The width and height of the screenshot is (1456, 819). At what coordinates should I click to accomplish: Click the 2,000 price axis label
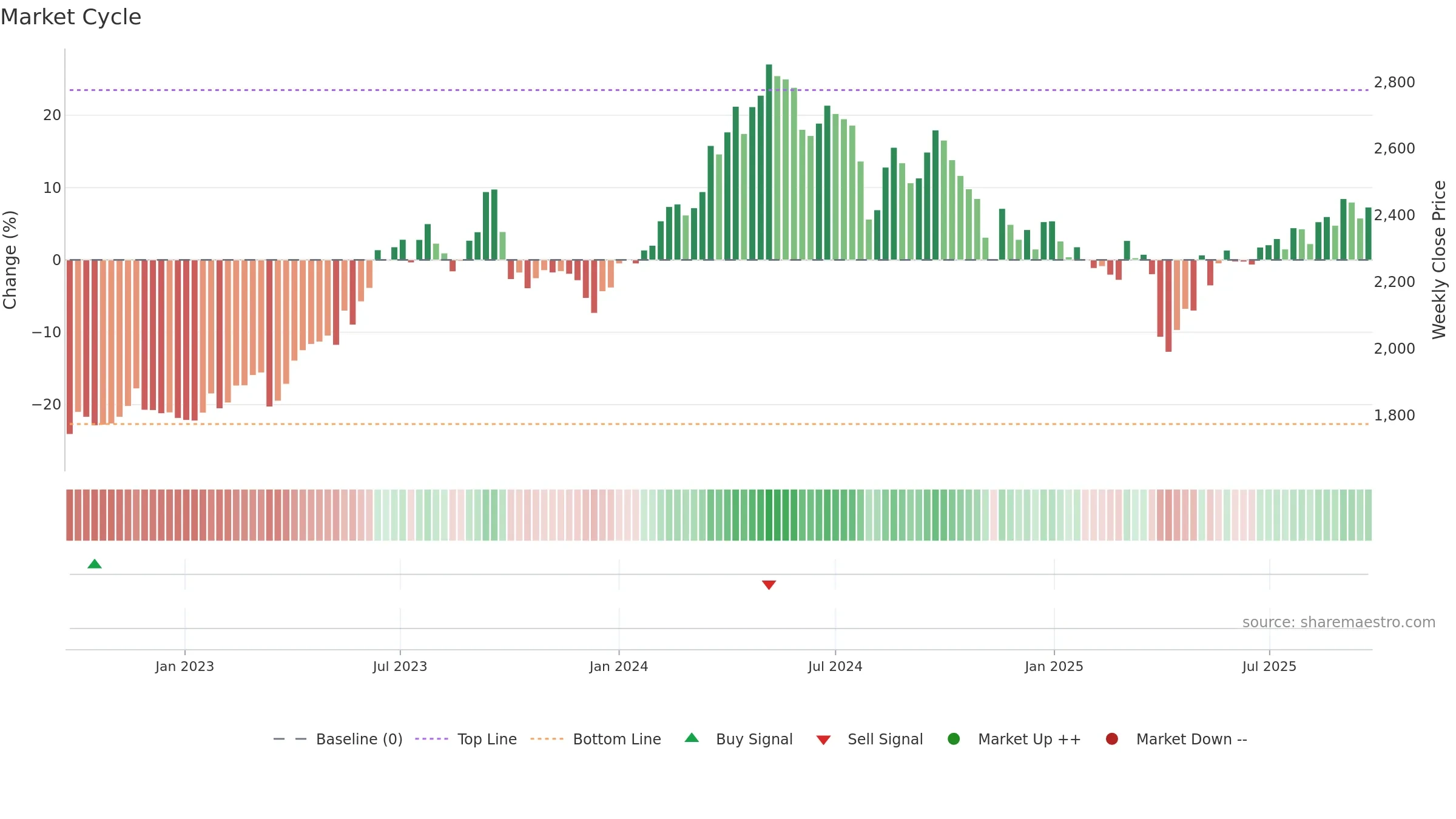click(1394, 349)
